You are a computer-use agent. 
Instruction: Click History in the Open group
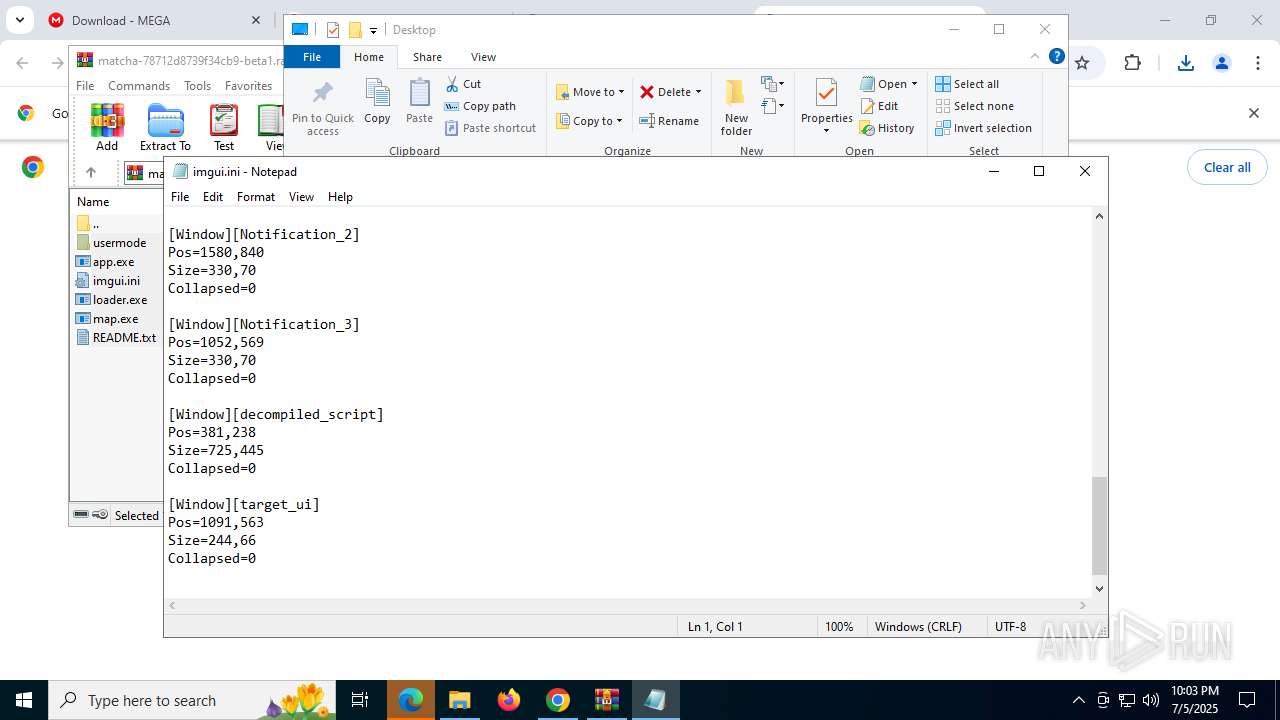887,128
